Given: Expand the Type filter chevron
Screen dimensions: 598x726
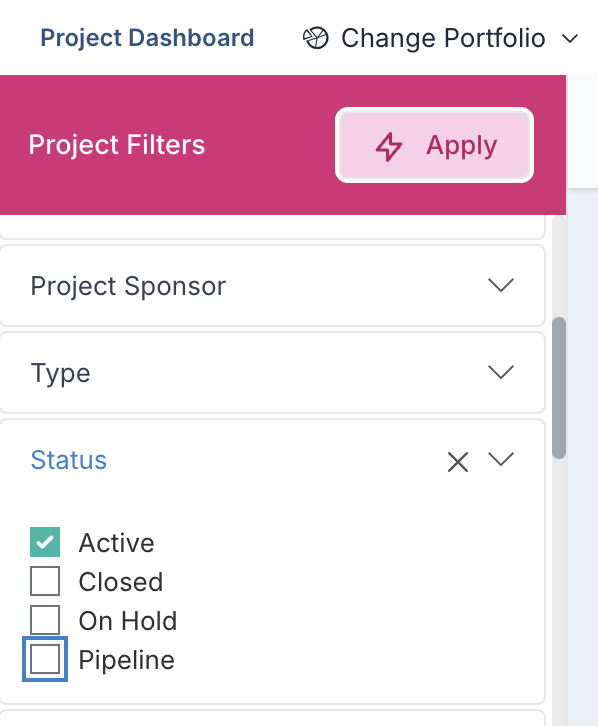Looking at the screenshot, I should 501,372.
